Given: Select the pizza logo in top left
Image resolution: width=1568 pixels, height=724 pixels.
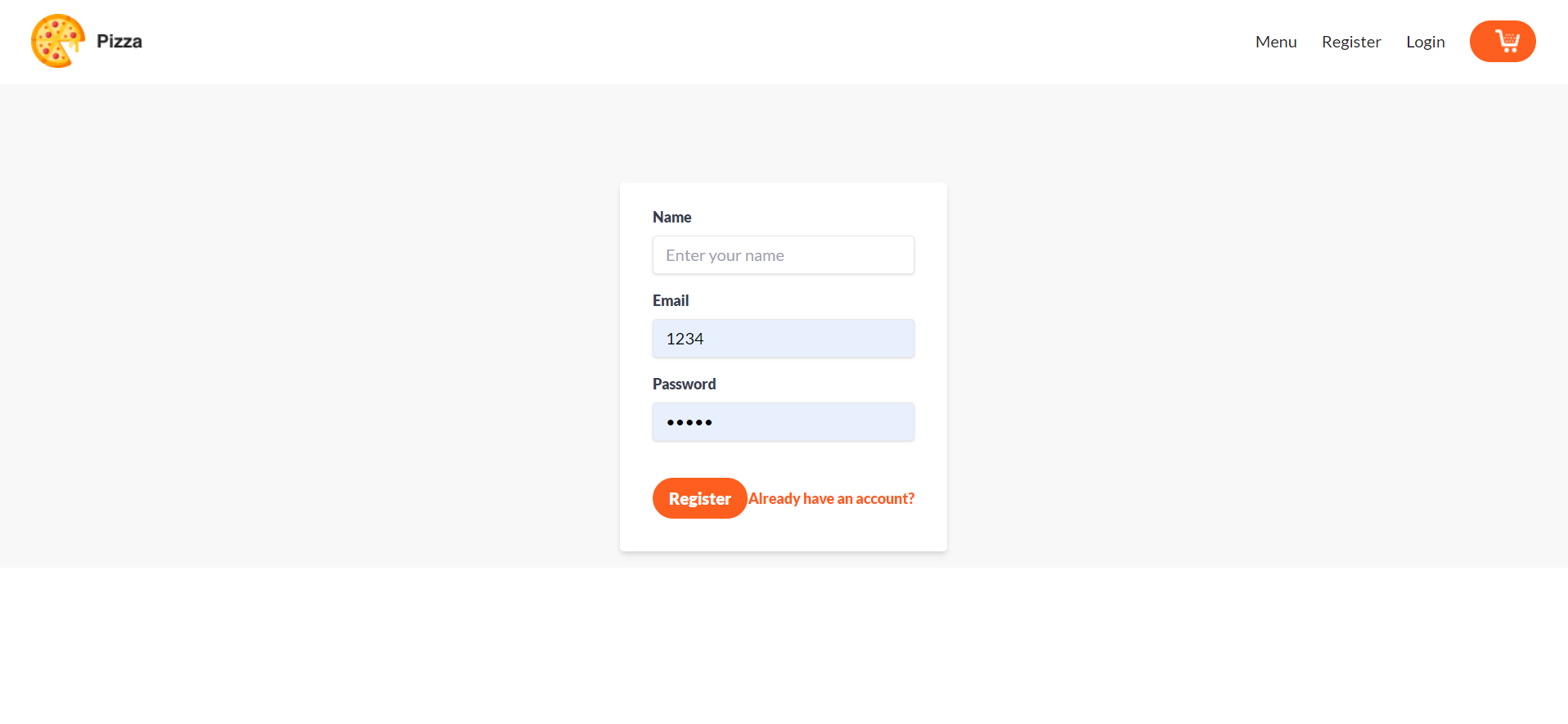Looking at the screenshot, I should click(57, 40).
